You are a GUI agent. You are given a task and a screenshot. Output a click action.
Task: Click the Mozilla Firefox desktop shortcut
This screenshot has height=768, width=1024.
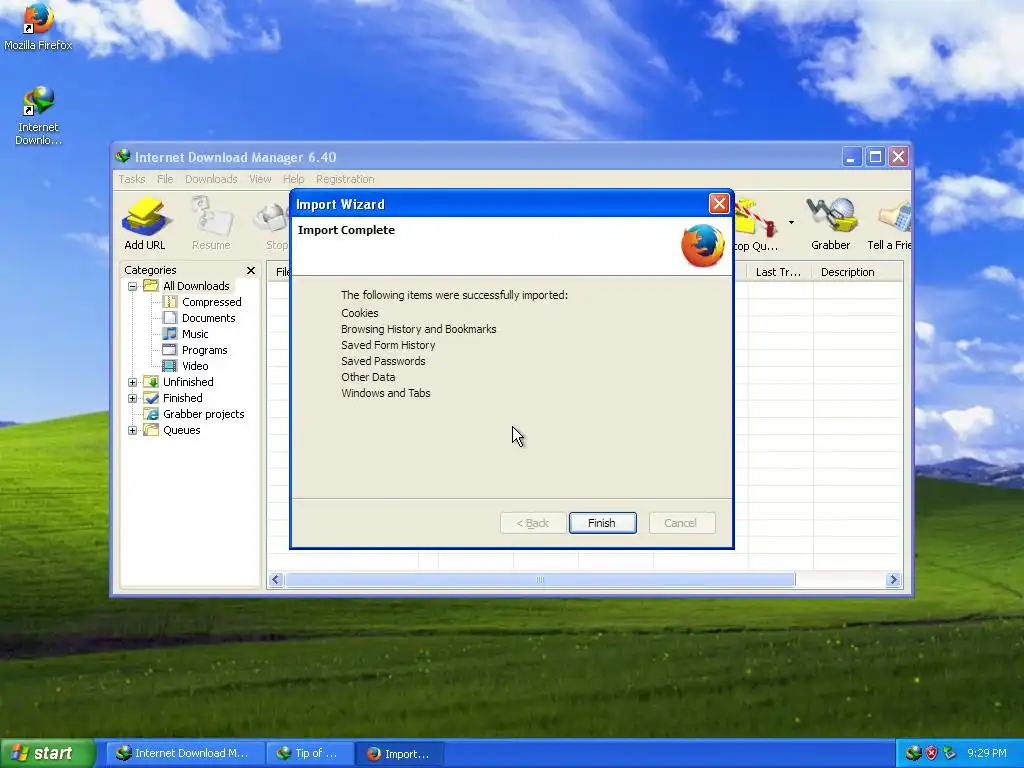point(38,26)
